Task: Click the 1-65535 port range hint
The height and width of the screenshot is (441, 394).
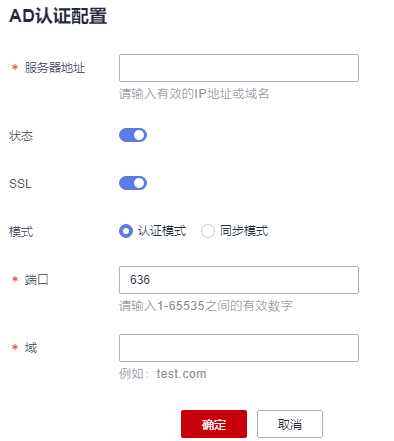Action: tap(181, 306)
